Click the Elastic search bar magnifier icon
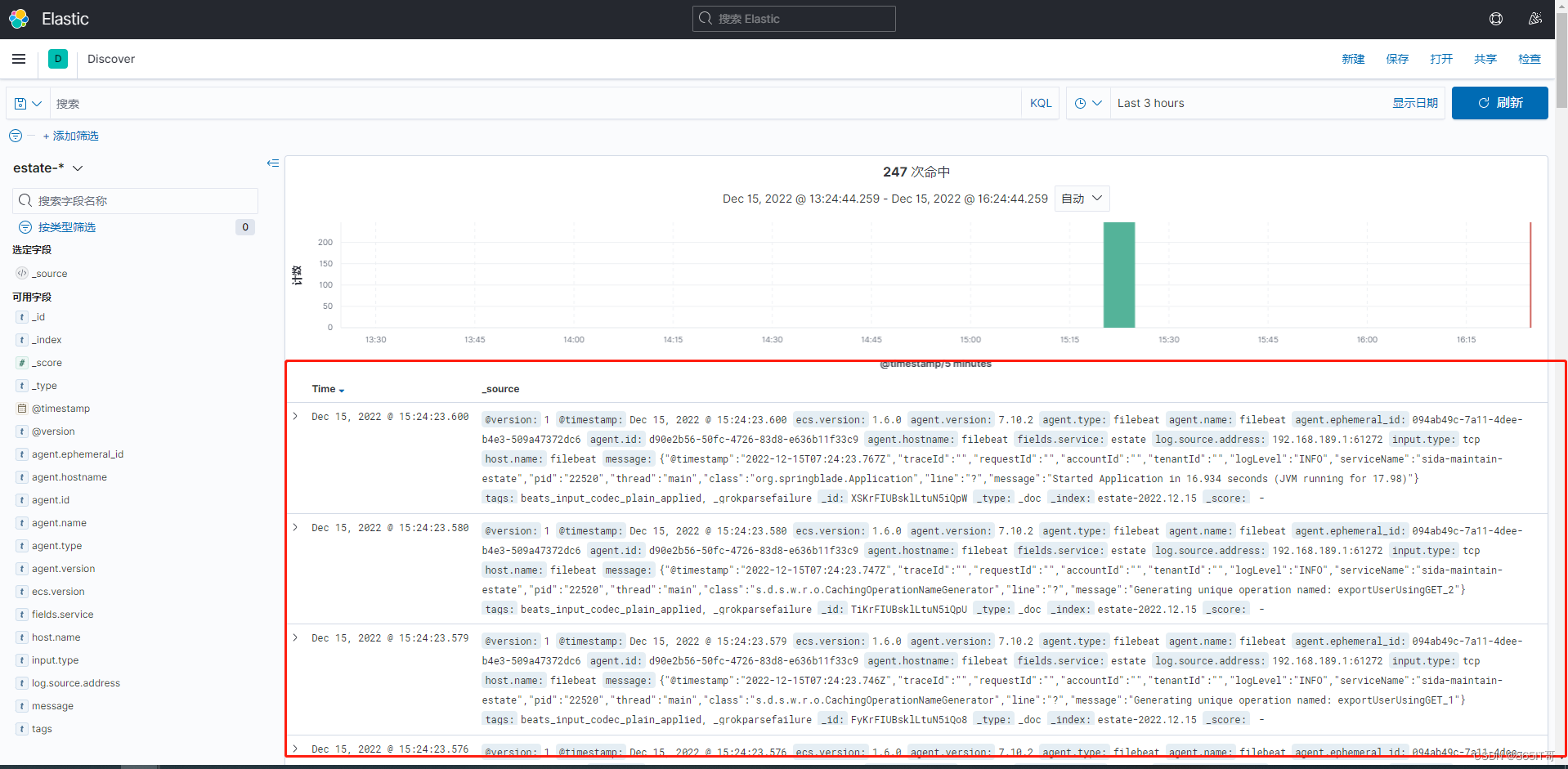Image resolution: width=1568 pixels, height=769 pixels. tap(706, 18)
